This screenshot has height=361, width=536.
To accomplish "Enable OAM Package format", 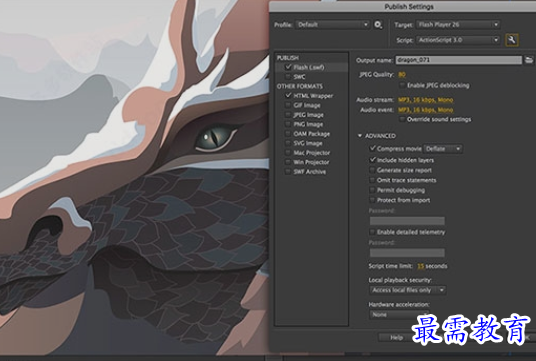I will [x=288, y=134].
